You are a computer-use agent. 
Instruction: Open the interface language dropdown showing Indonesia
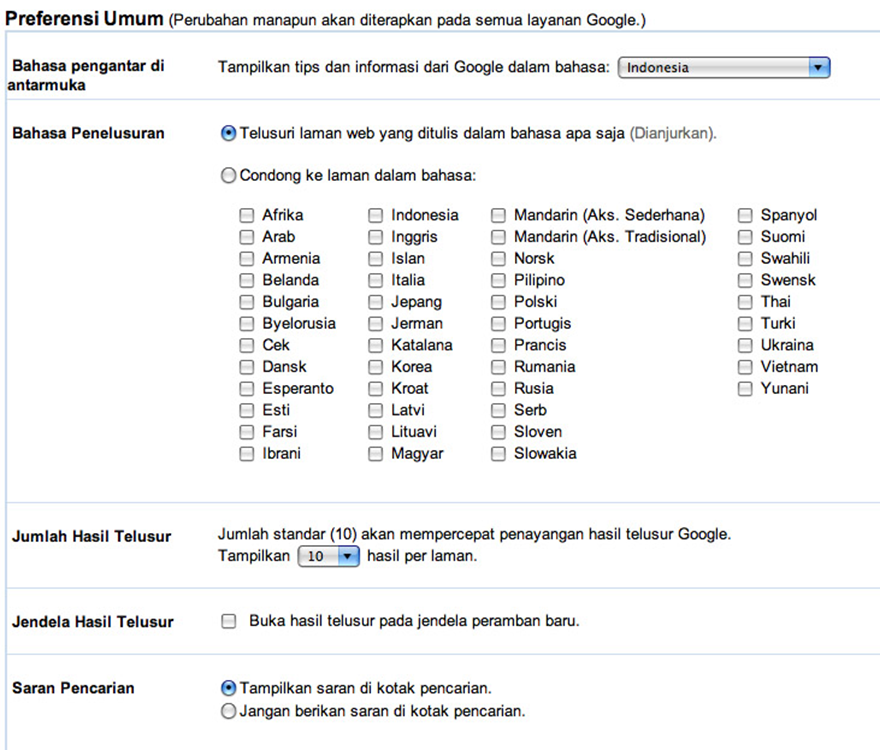723,67
